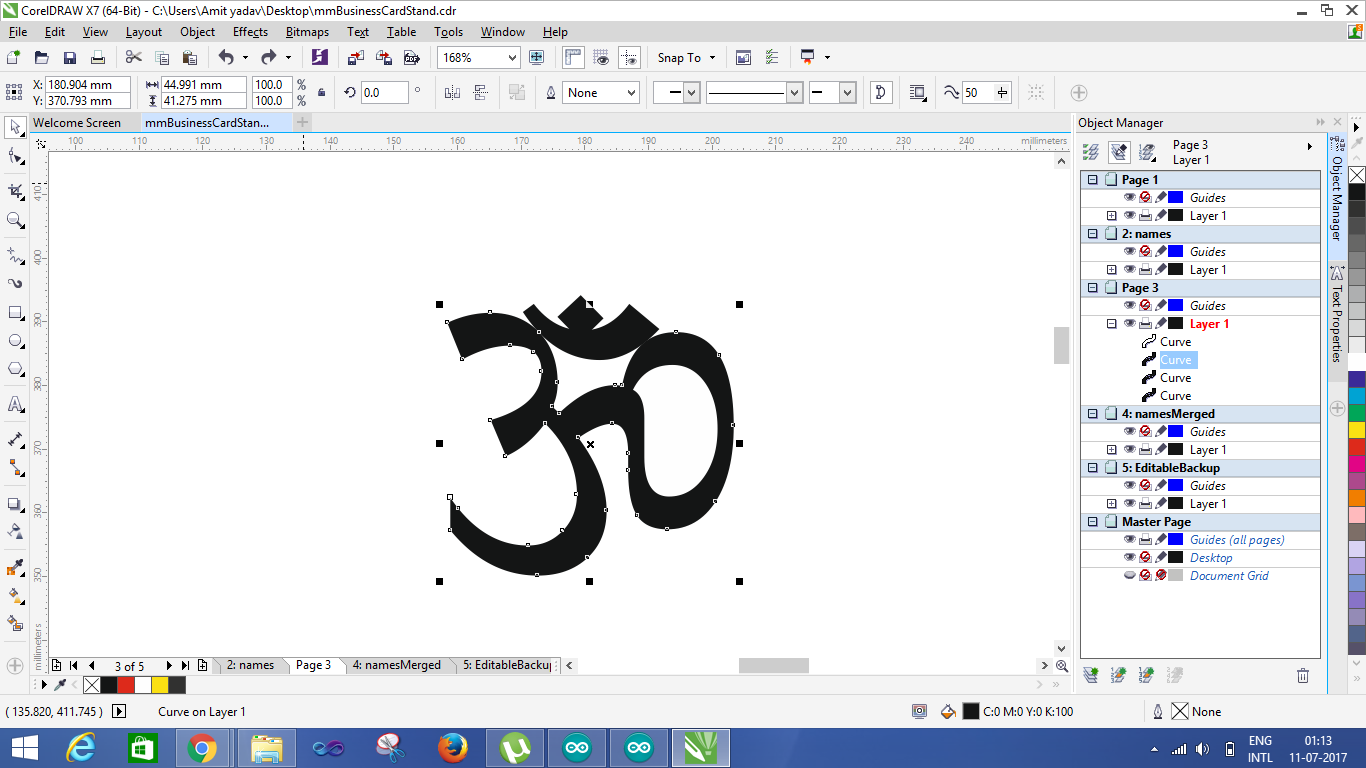Open outline width None dropdown
Screen dimensions: 1366x768
pos(632,93)
